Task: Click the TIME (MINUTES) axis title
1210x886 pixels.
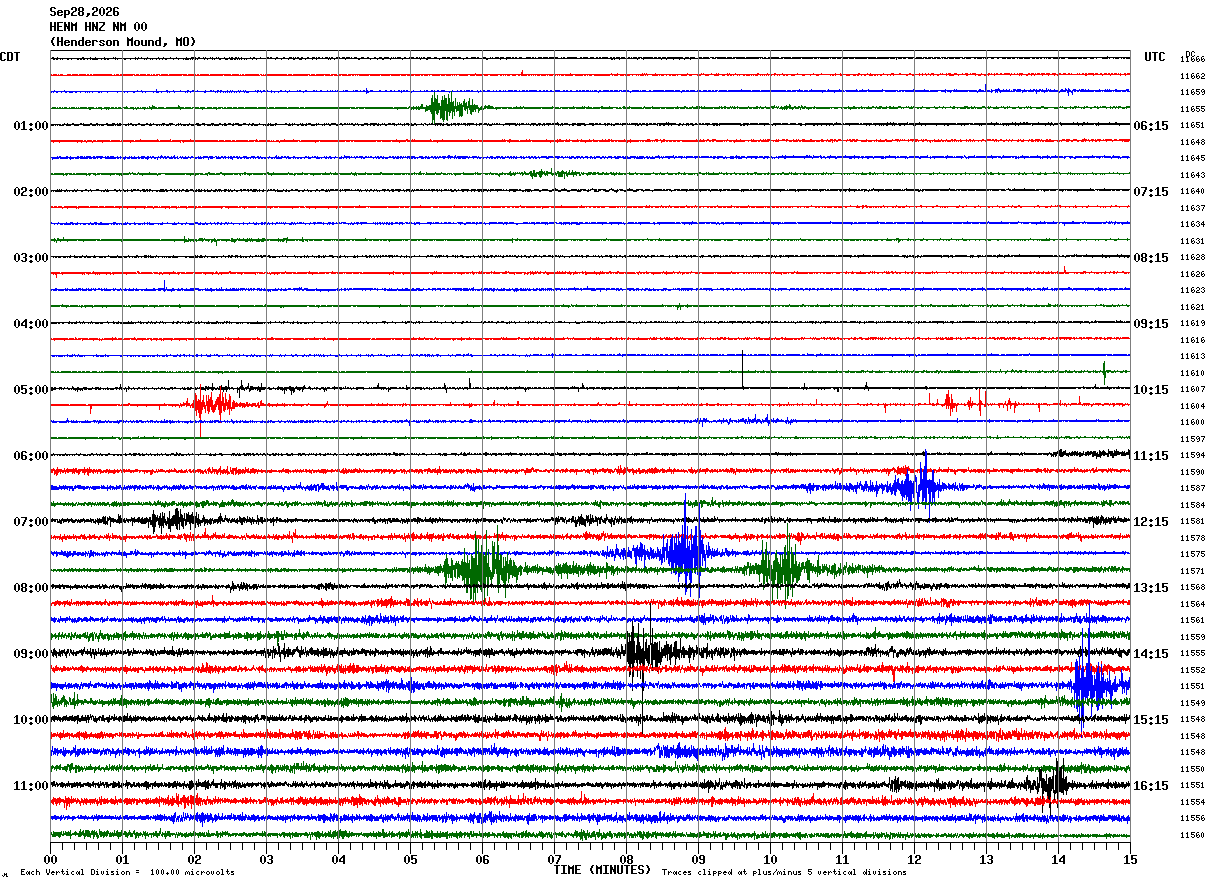Action: coord(602,870)
